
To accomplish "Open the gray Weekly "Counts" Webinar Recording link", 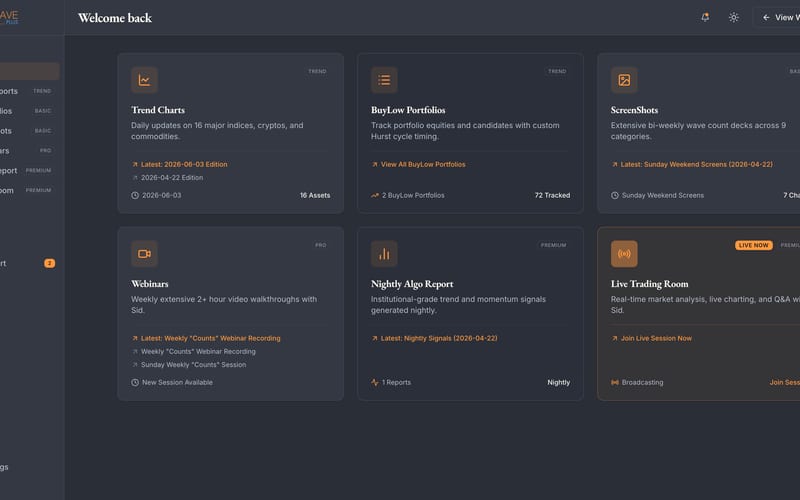I will tap(194, 352).
